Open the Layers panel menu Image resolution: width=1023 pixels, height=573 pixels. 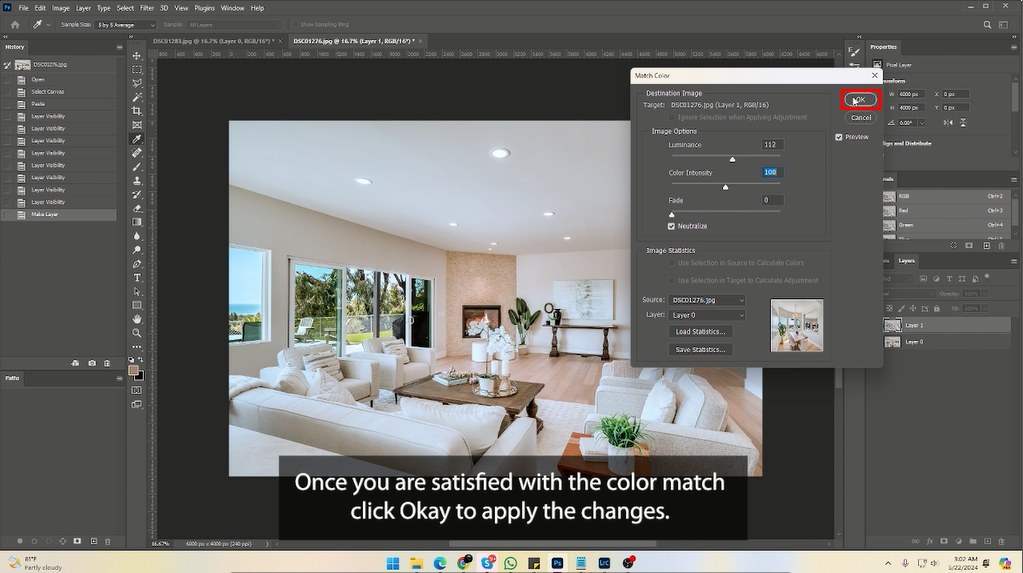[1014, 261]
